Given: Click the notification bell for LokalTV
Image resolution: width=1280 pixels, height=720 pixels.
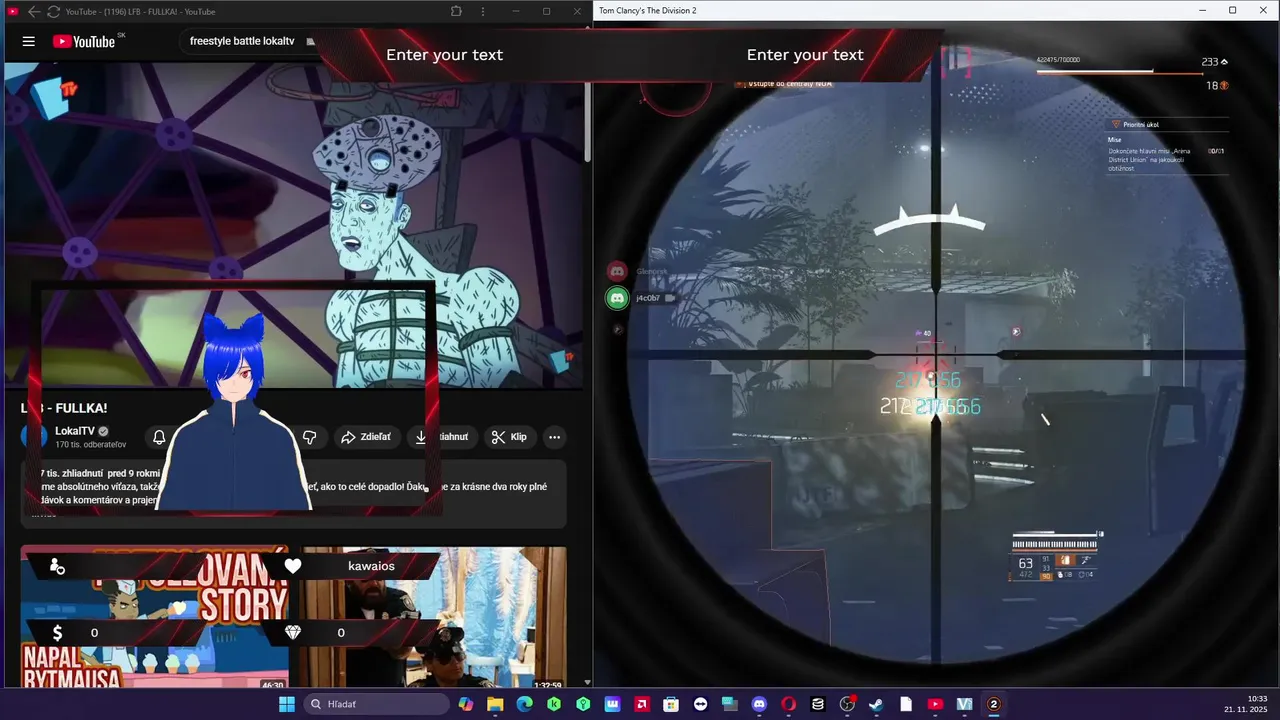Looking at the screenshot, I should [x=159, y=437].
